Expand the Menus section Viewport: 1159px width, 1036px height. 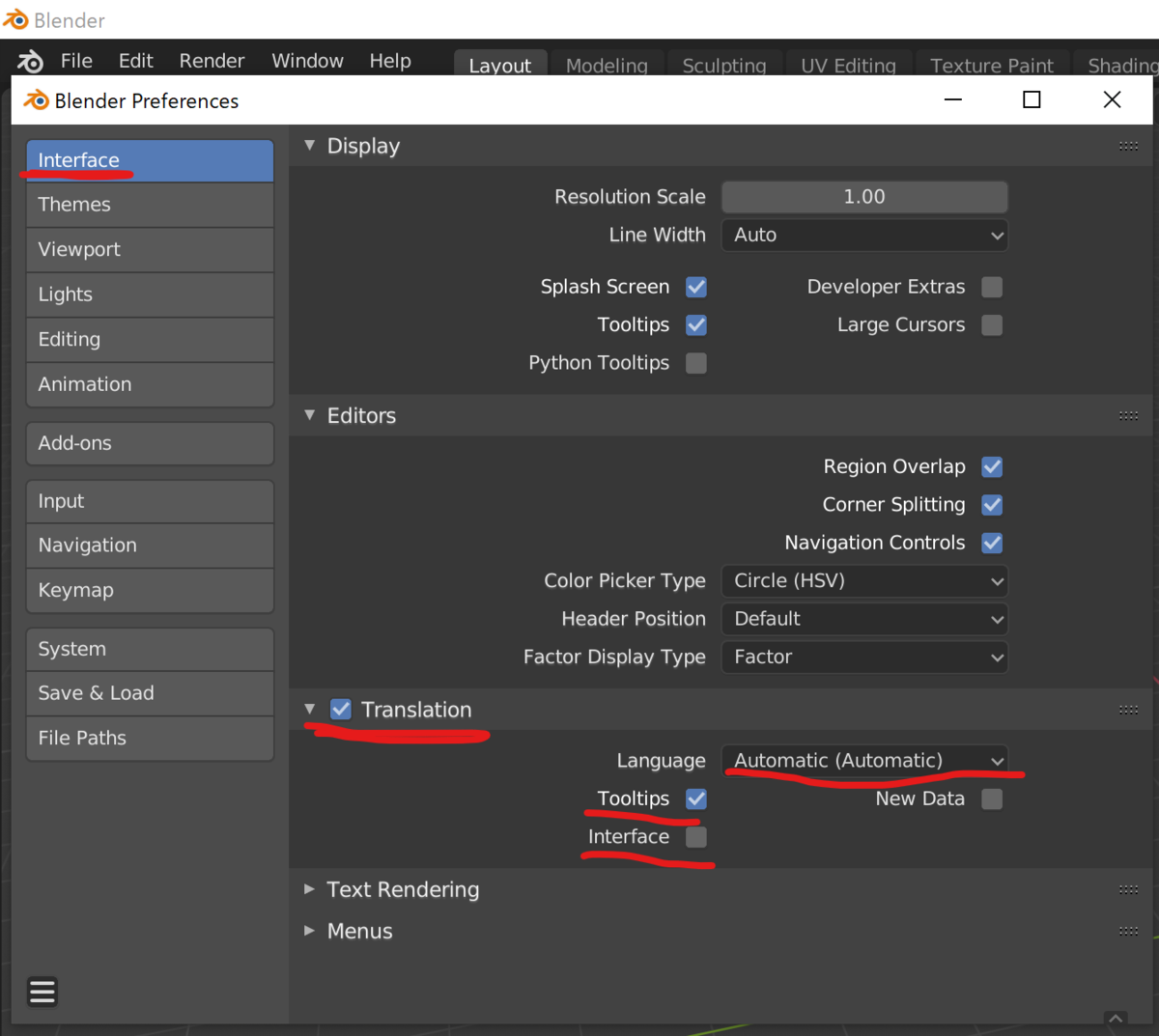tap(310, 931)
